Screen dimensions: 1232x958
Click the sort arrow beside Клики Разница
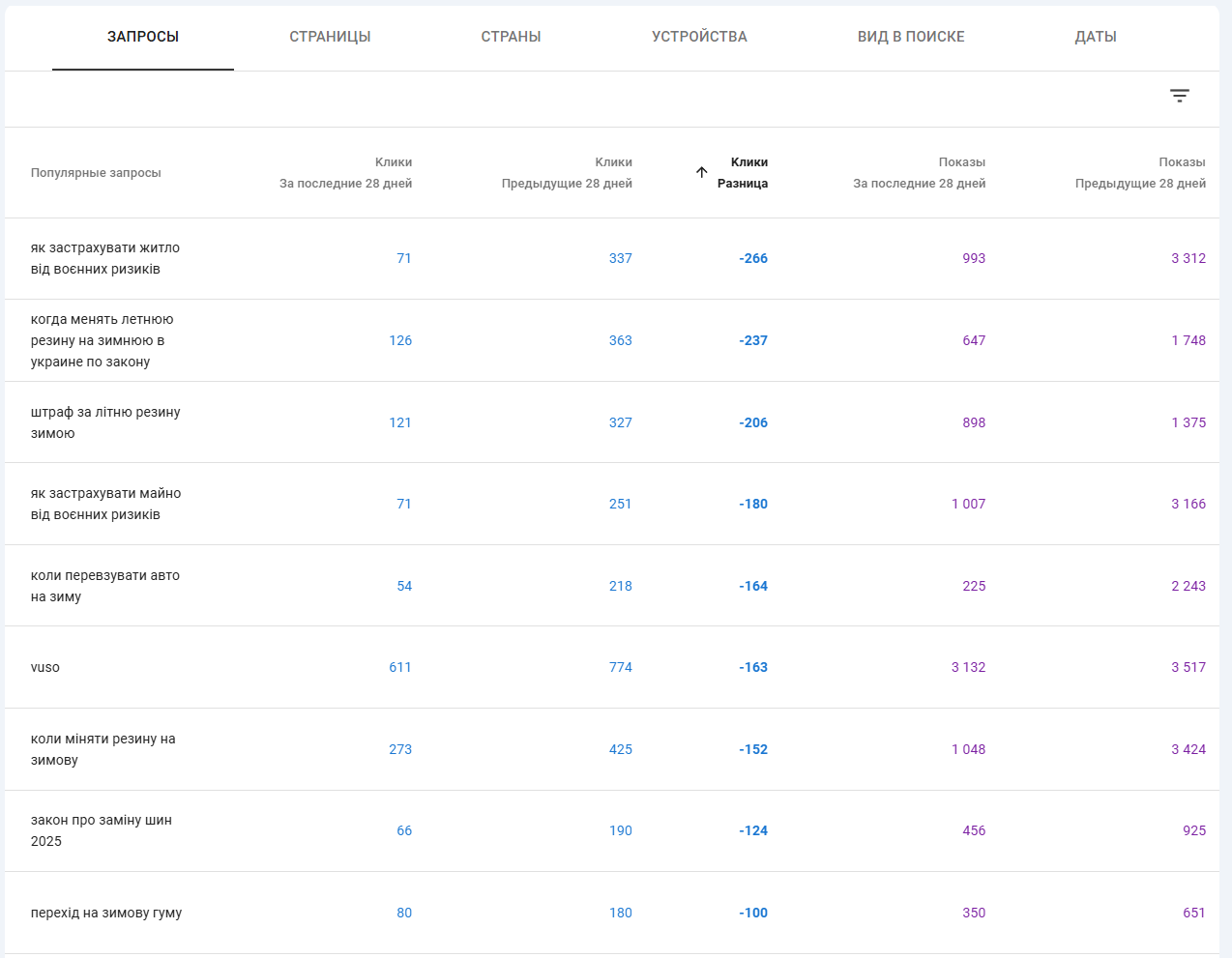pyautogui.click(x=702, y=172)
